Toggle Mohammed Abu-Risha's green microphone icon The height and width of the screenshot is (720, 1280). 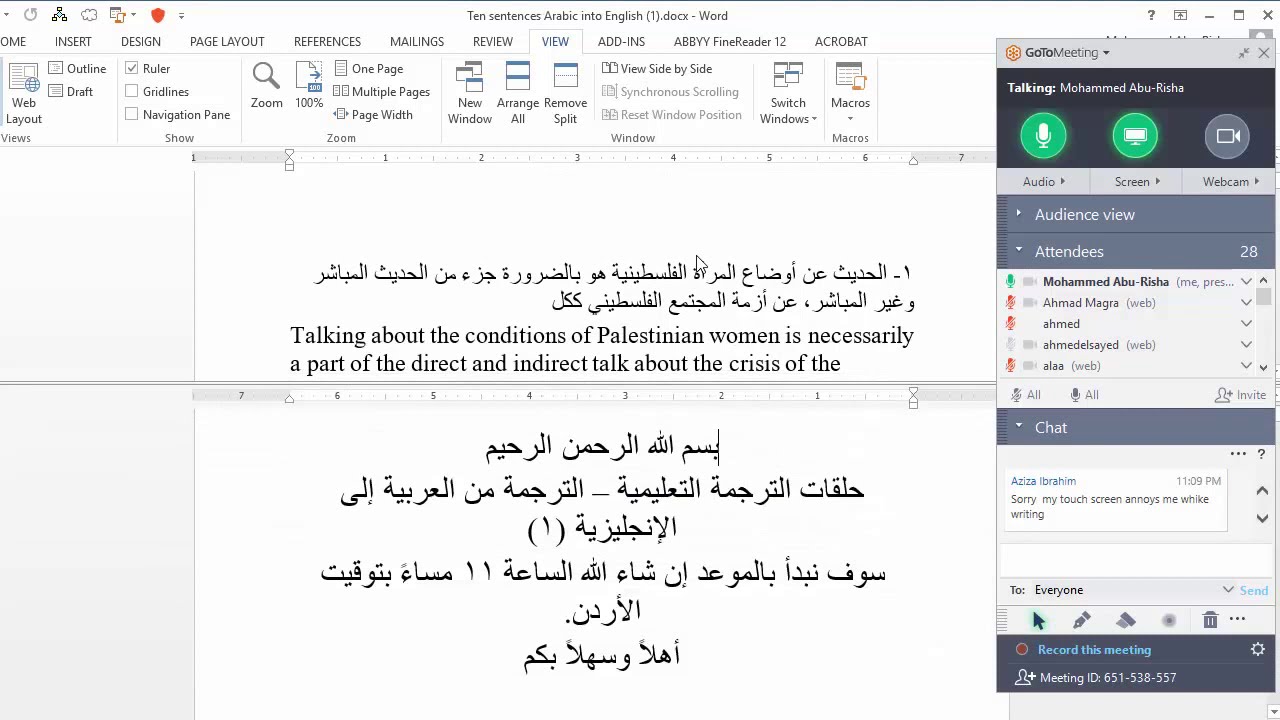[x=1011, y=282]
